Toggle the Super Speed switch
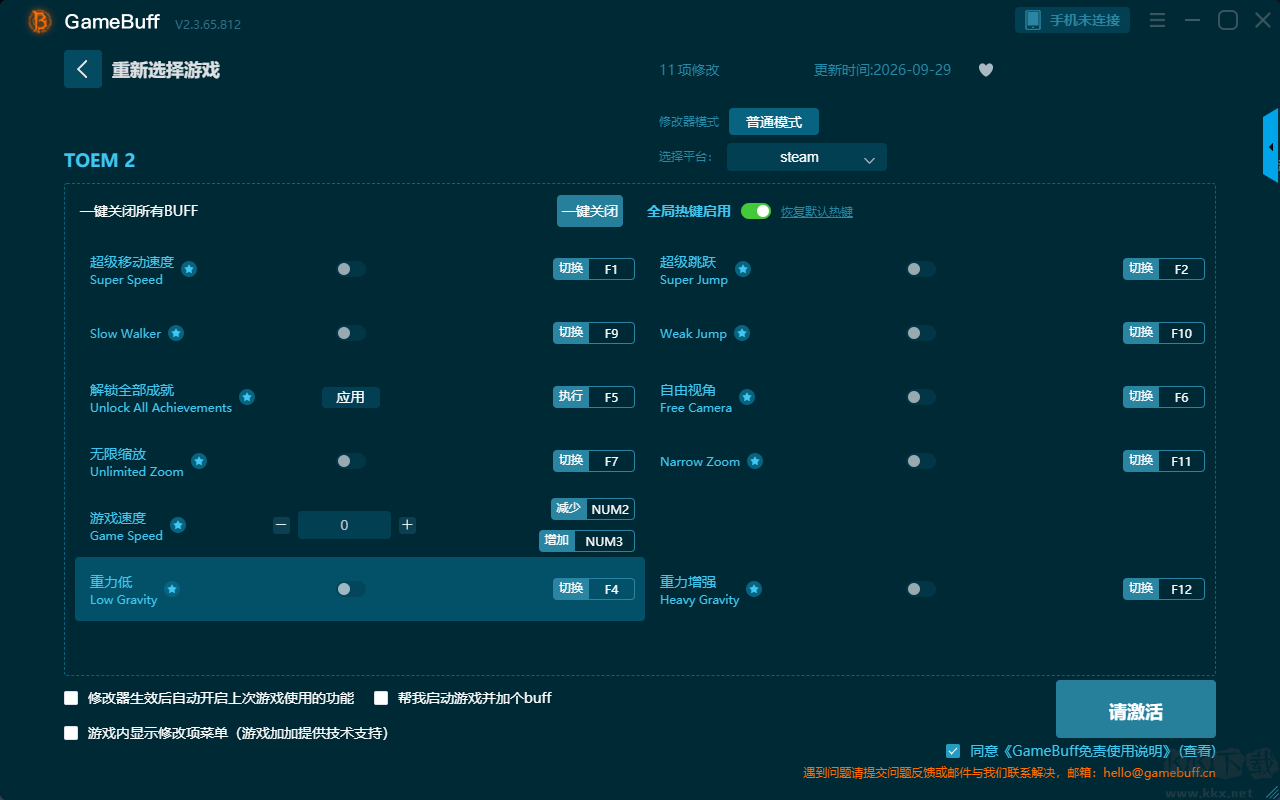The width and height of the screenshot is (1280, 800). coord(351,269)
